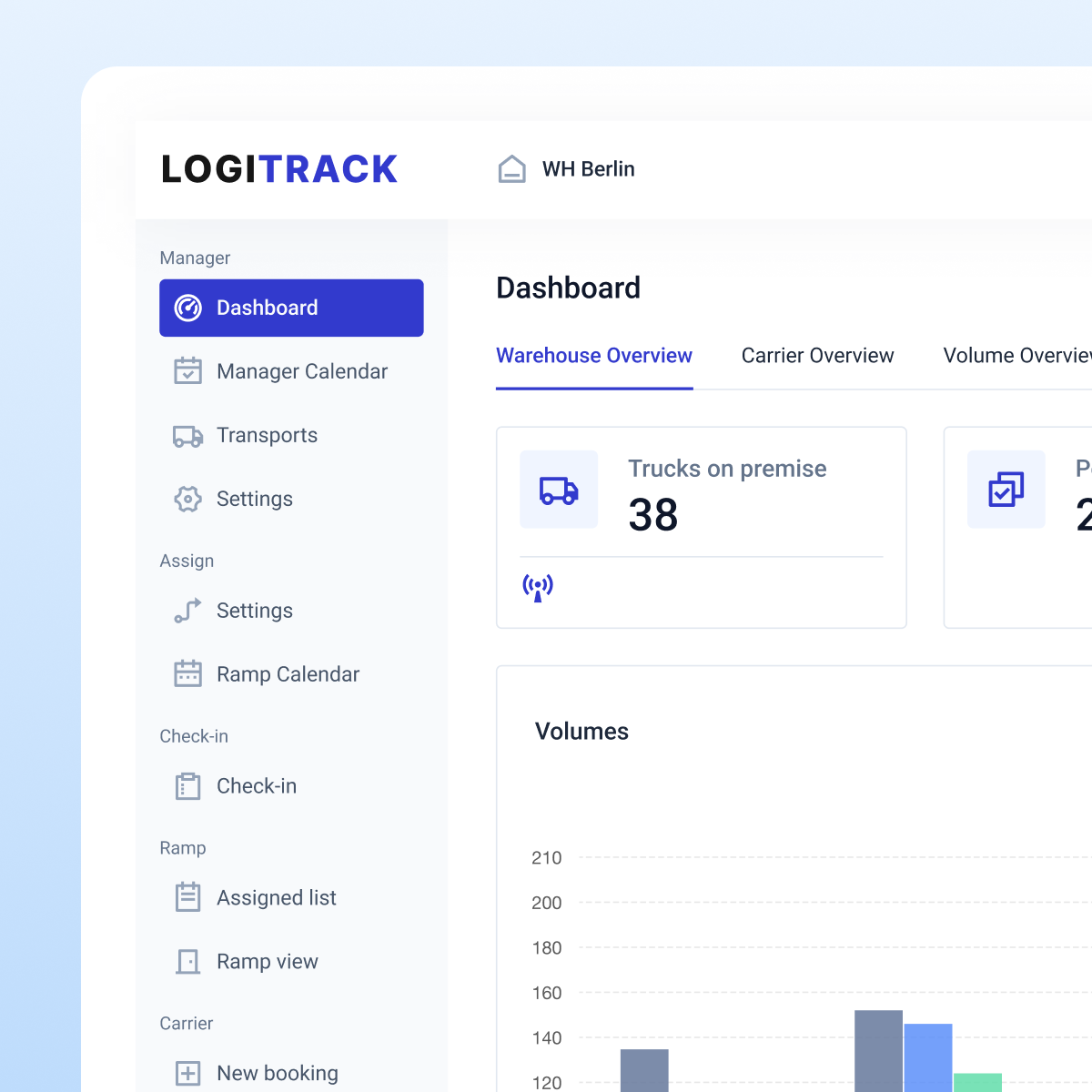Switch to the Volume Overview tab
Screen dimensions: 1092x1092
1017,356
